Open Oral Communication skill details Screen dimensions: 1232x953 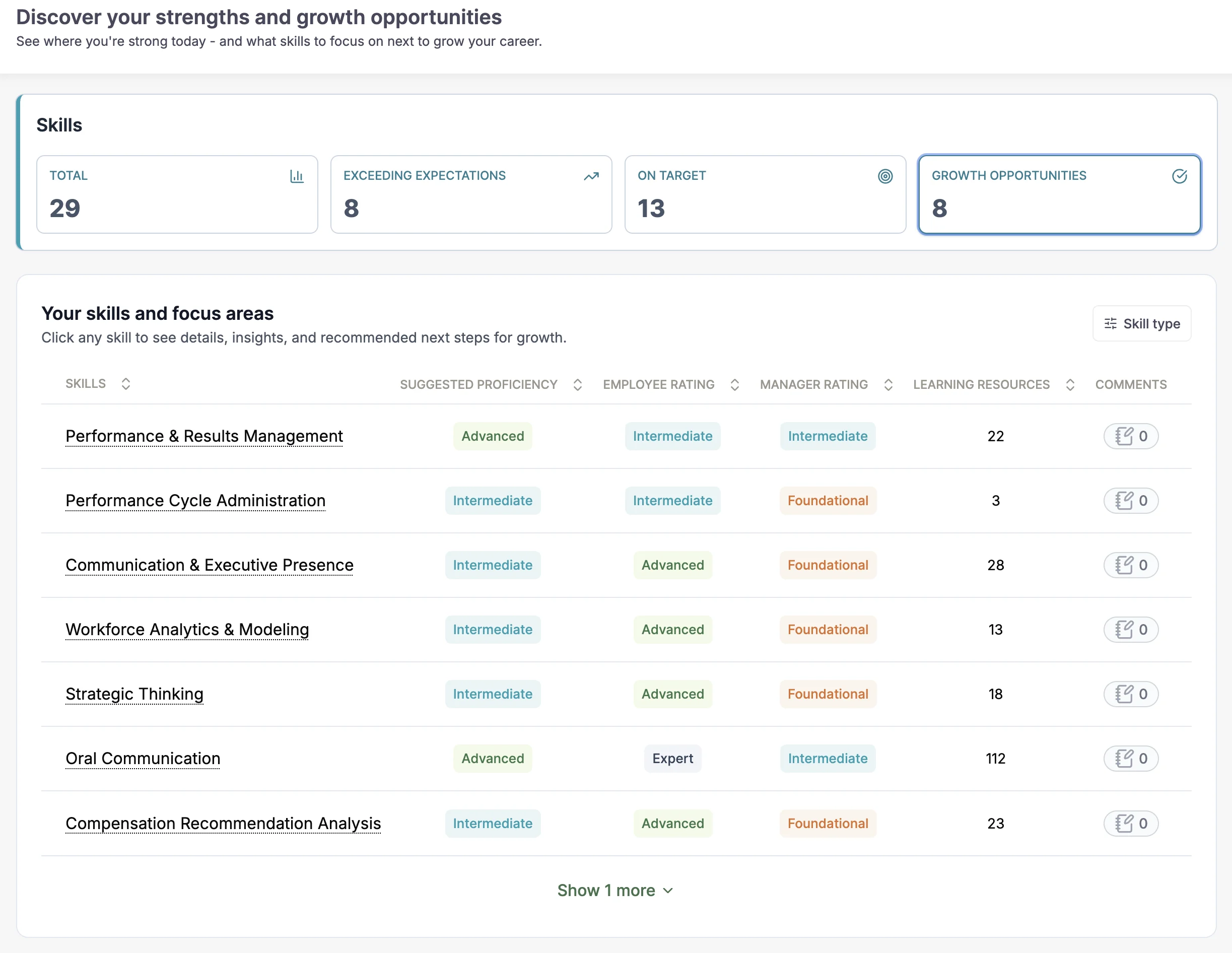[x=143, y=759]
